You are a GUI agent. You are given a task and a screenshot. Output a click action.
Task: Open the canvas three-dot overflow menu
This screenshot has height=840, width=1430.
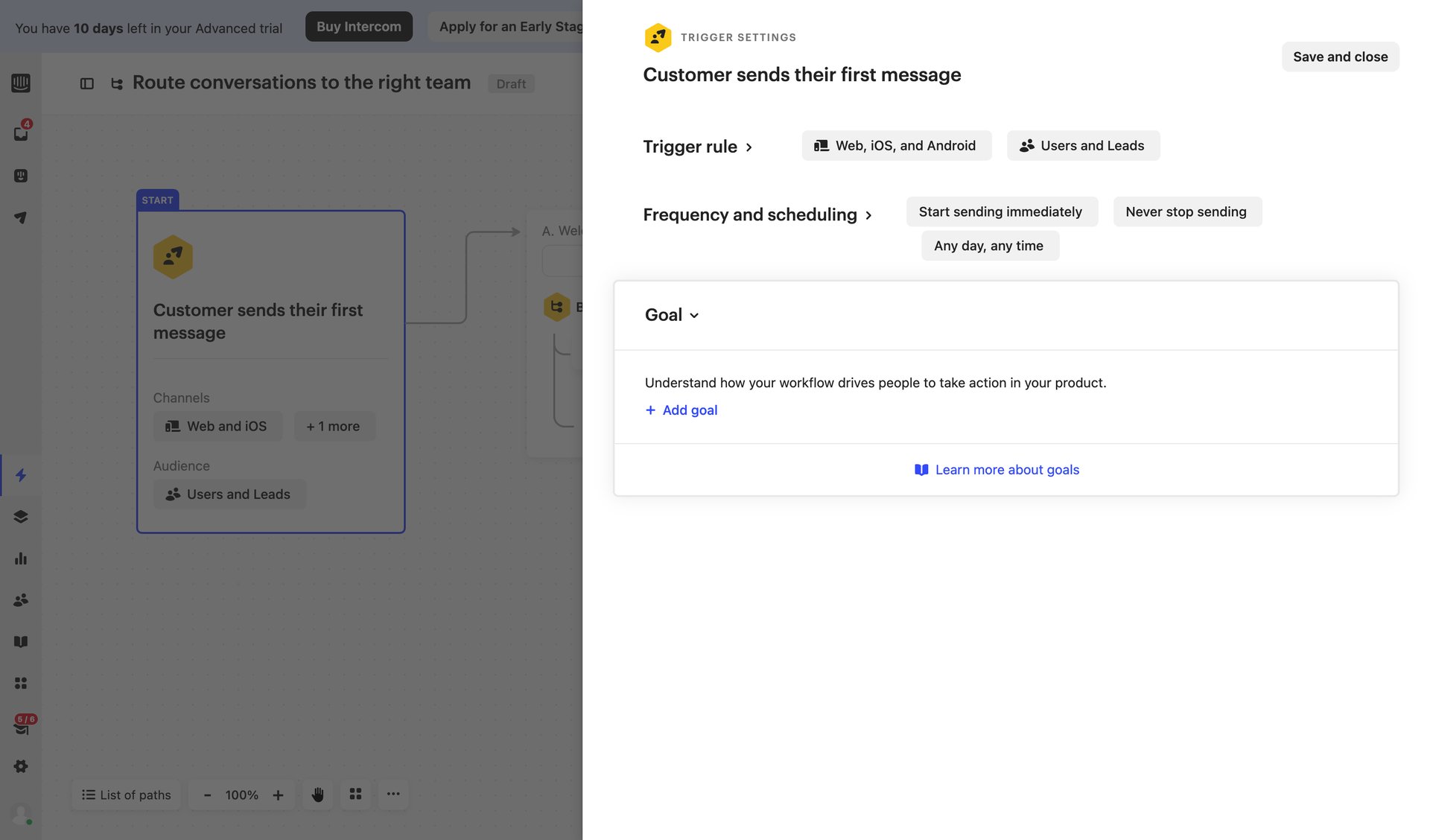[393, 795]
